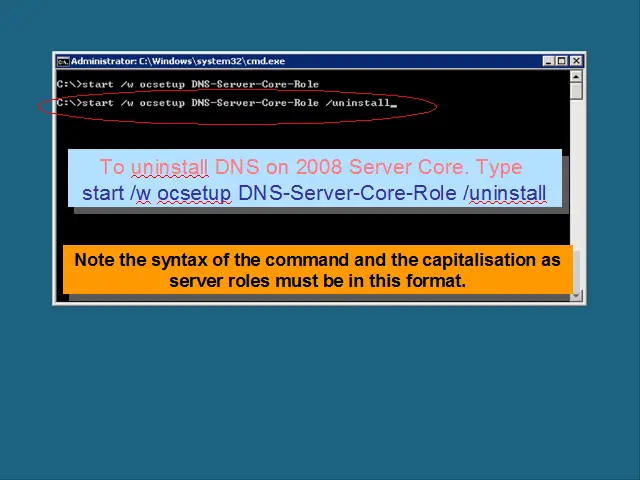
Task: Click the cmd.exe title bar text
Action: (178, 61)
